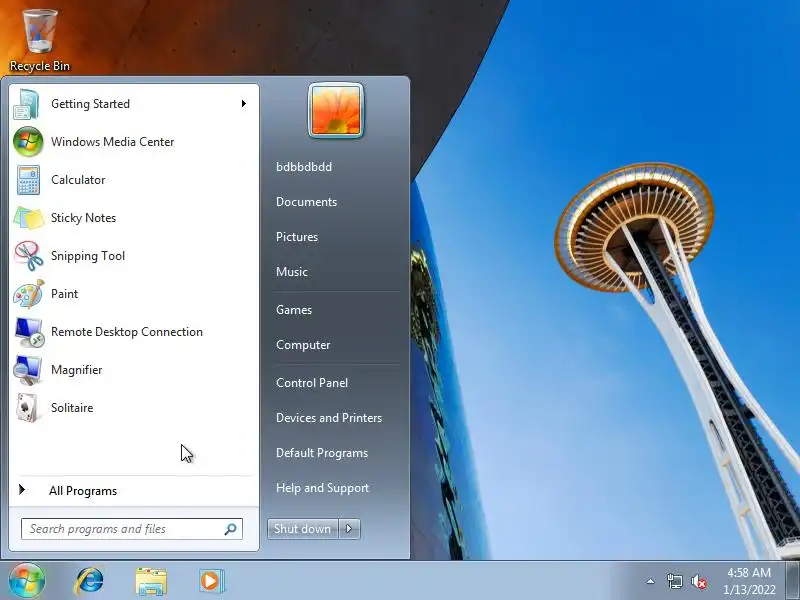Viewport: 800px width, 600px height.
Task: Open Documents from the Start menu
Action: pos(307,202)
